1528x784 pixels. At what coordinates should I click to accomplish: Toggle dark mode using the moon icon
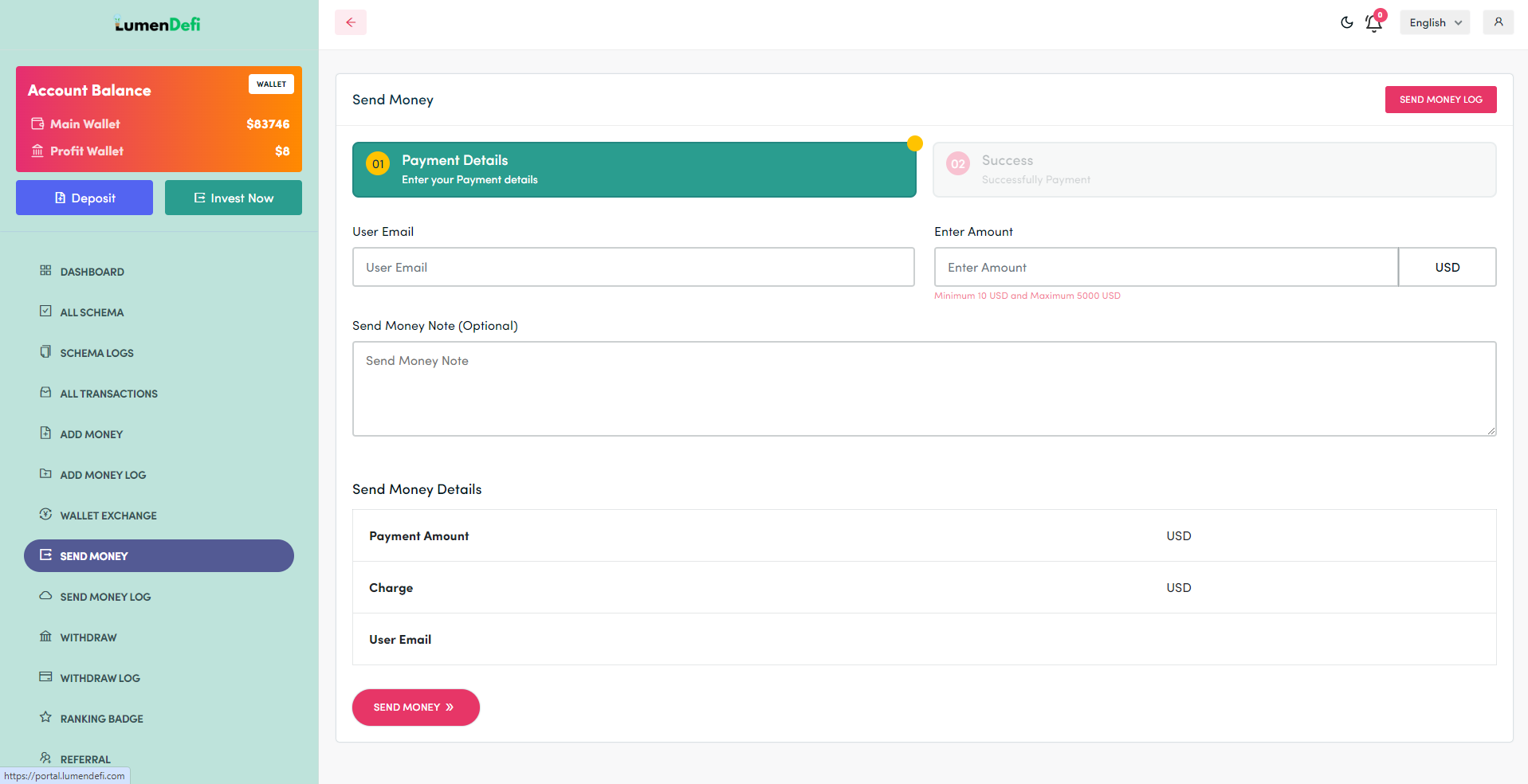1346,22
